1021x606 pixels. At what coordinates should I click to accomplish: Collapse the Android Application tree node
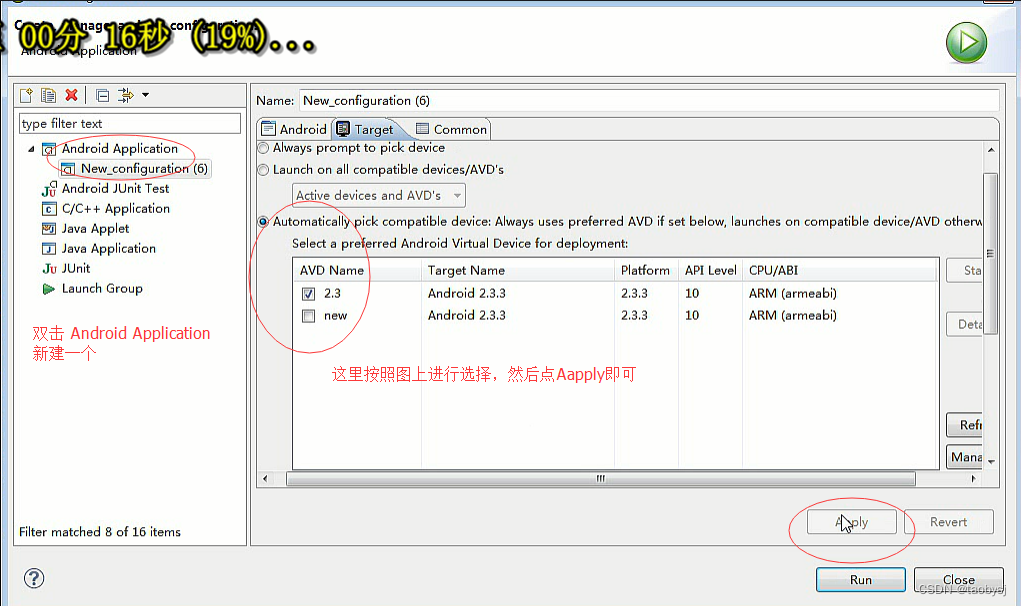click(x=31, y=149)
